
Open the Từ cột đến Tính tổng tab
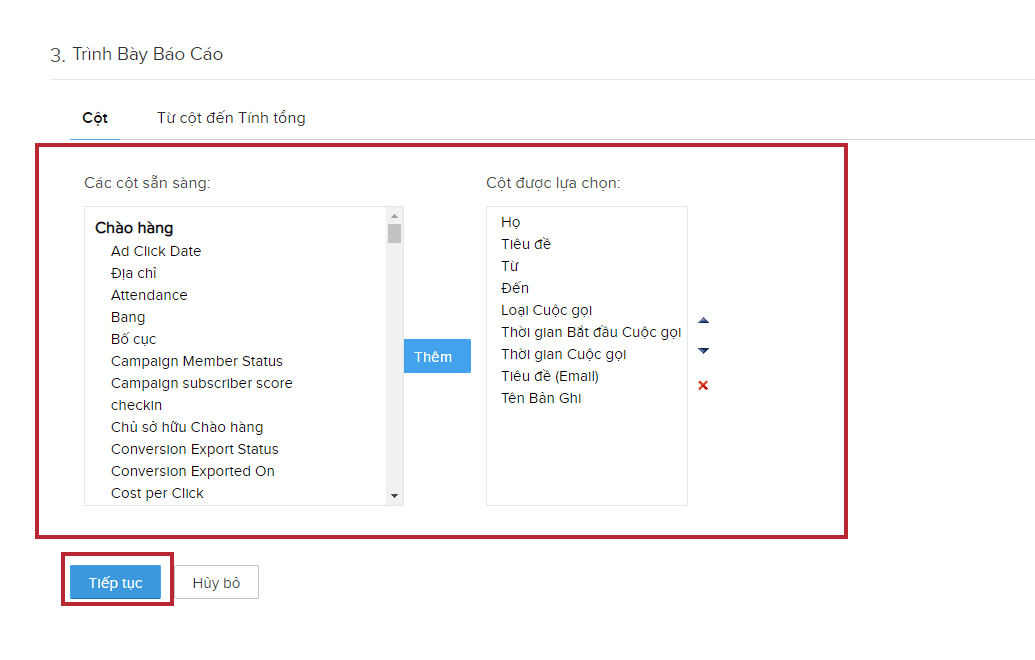point(231,118)
